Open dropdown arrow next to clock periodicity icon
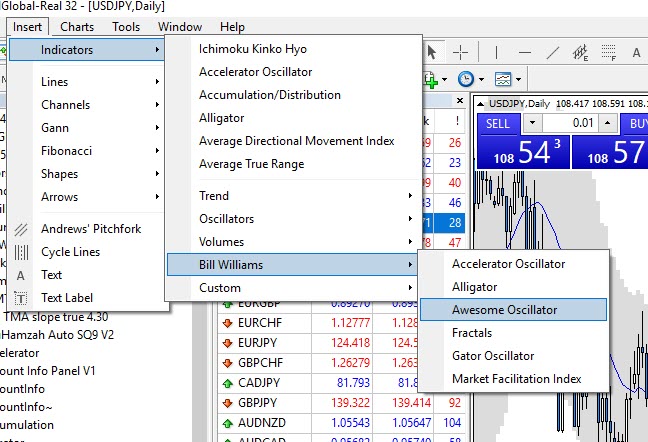 pyautogui.click(x=481, y=79)
